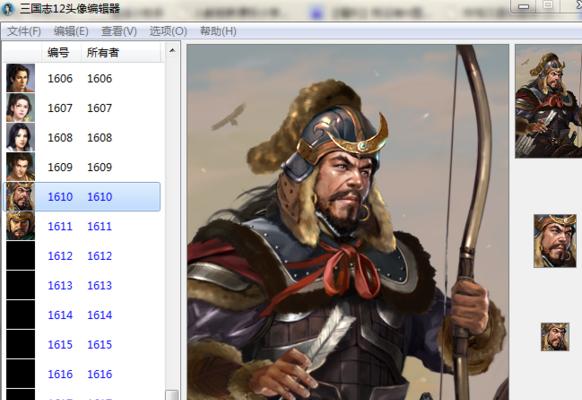The width and height of the screenshot is (582, 400).
Task: Open the 查看(V) menu
Action: (119, 31)
